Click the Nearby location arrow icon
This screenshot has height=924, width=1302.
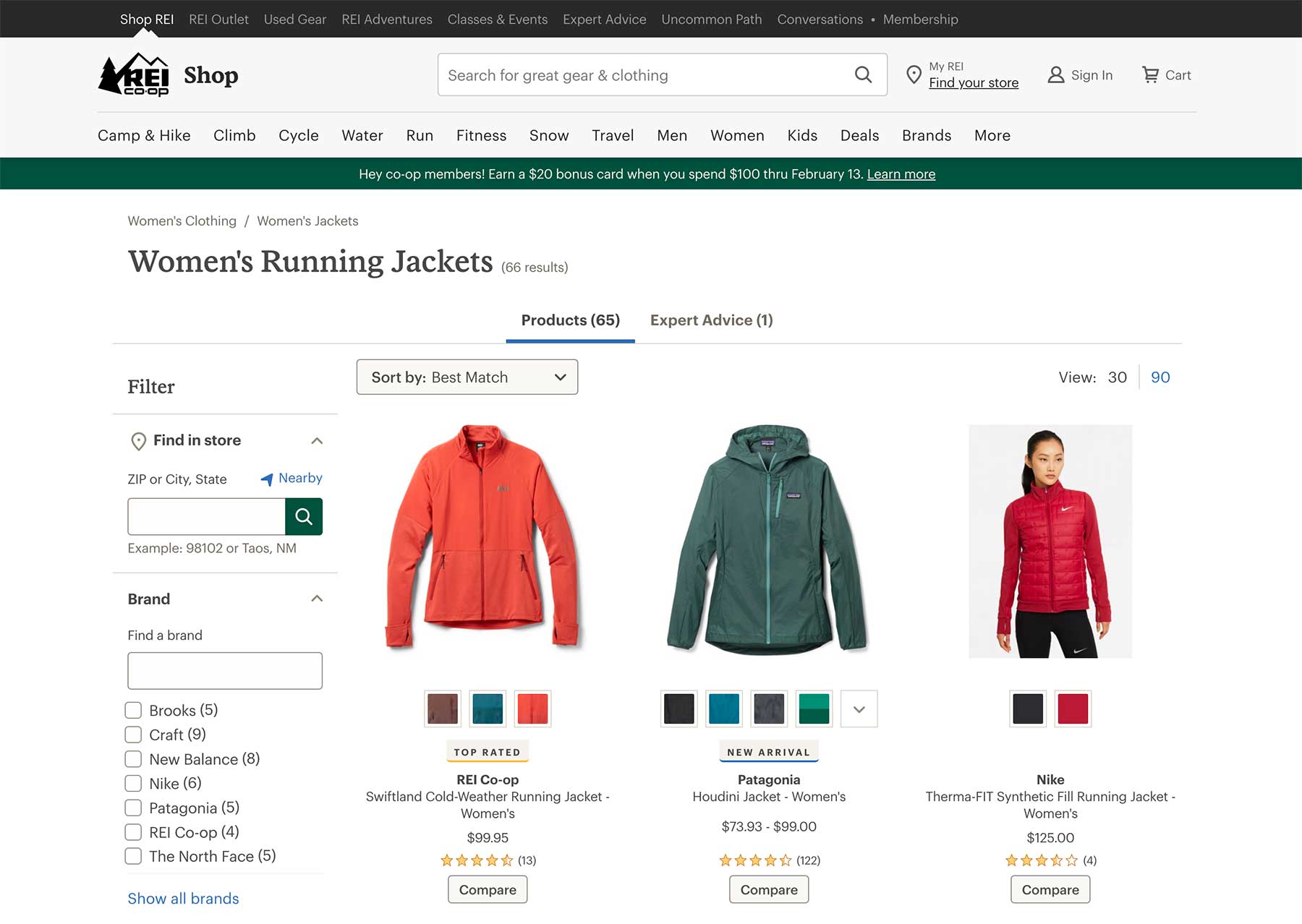point(267,479)
